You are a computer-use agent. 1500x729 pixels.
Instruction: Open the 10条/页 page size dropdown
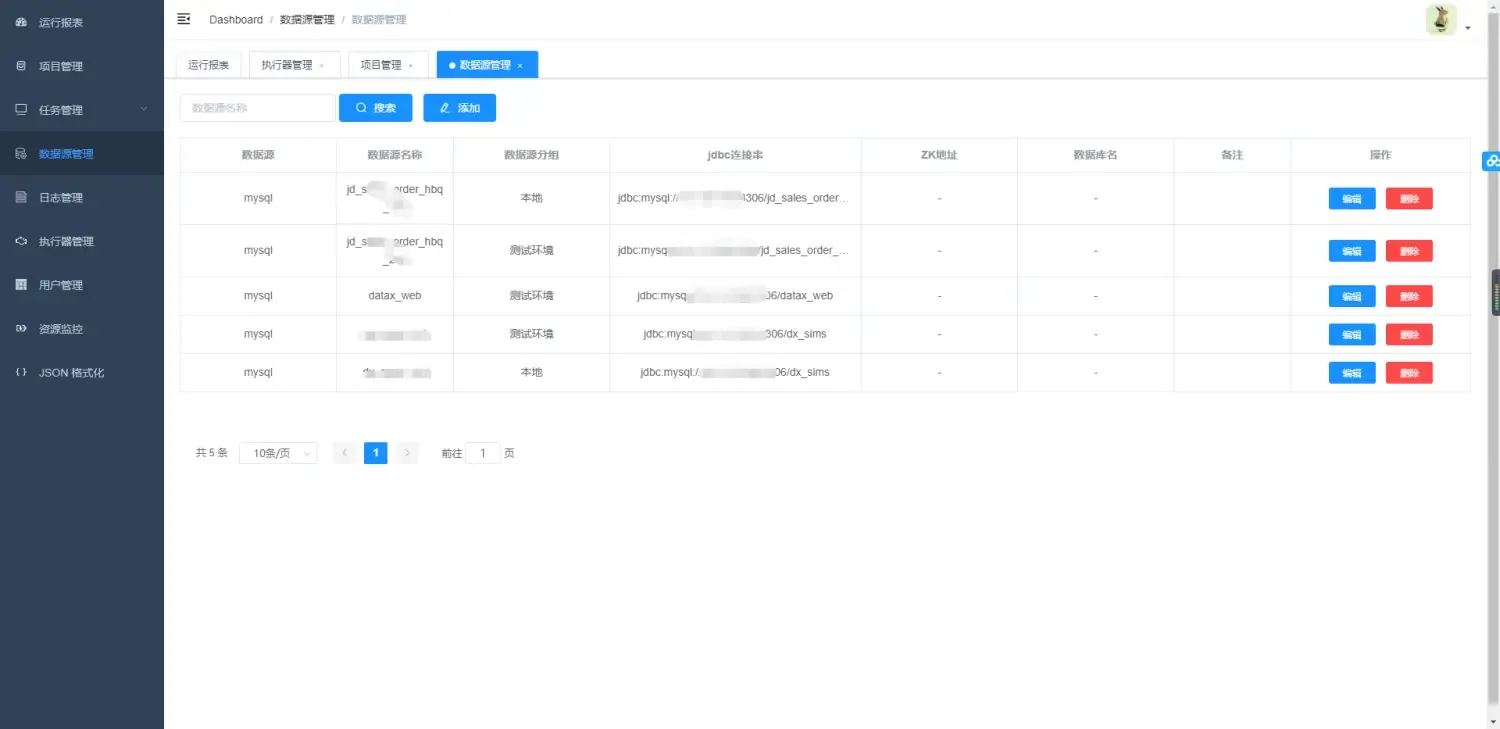277,453
